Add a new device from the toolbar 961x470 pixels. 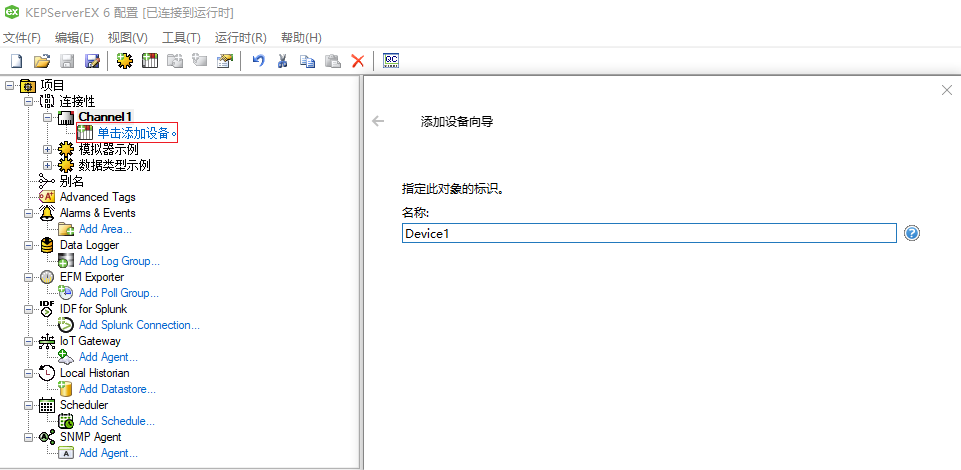[150, 61]
